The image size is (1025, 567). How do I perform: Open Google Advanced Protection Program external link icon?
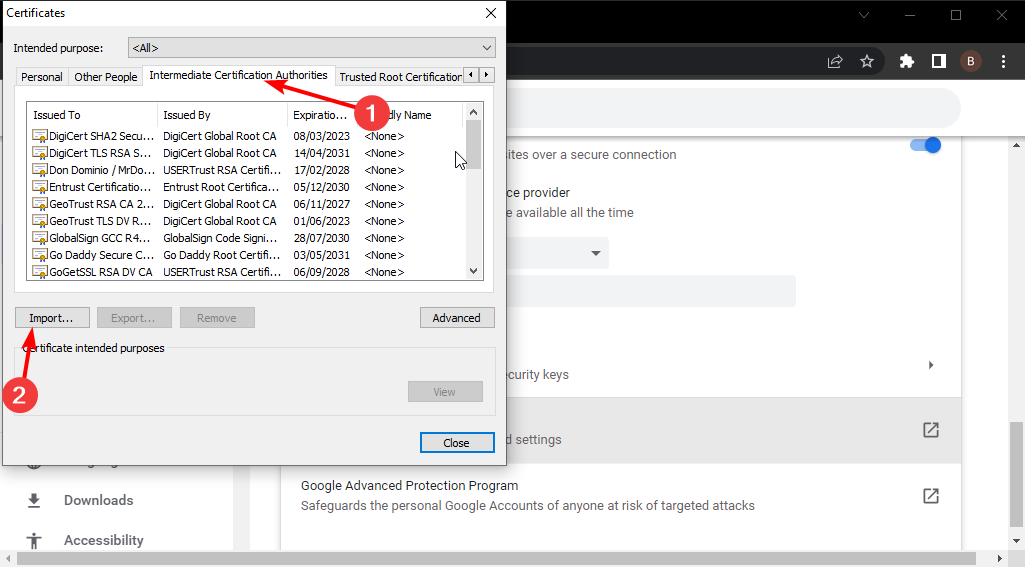(x=931, y=496)
